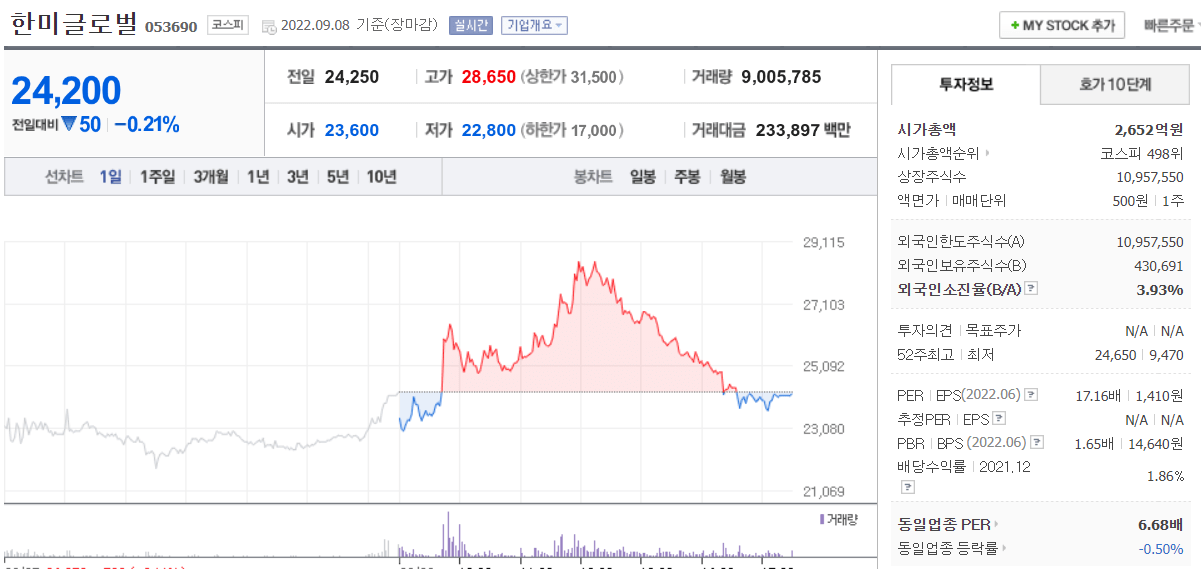The width and height of the screenshot is (1201, 569).
Task: Click the clock icon before the date
Action: [x=269, y=26]
